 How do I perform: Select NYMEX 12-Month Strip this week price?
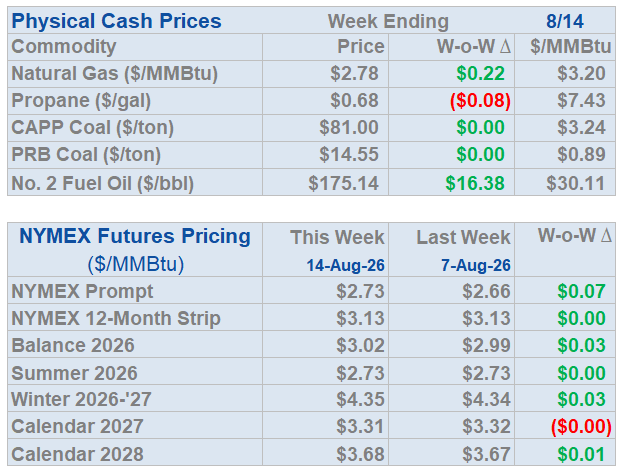[360, 319]
